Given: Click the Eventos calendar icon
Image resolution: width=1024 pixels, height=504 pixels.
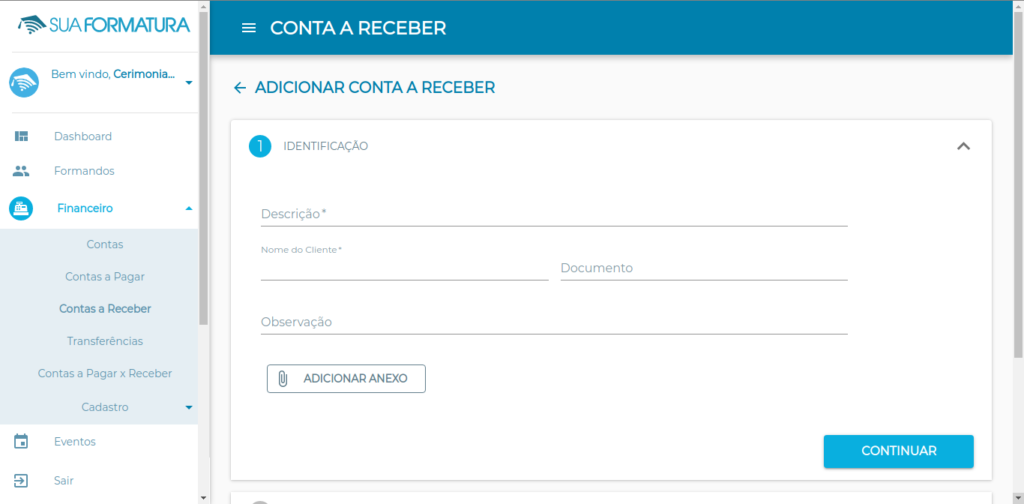Looking at the screenshot, I should coord(22,441).
